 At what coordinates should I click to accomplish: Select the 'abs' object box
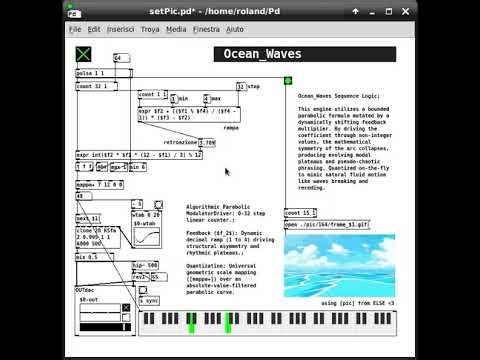click(x=102, y=167)
